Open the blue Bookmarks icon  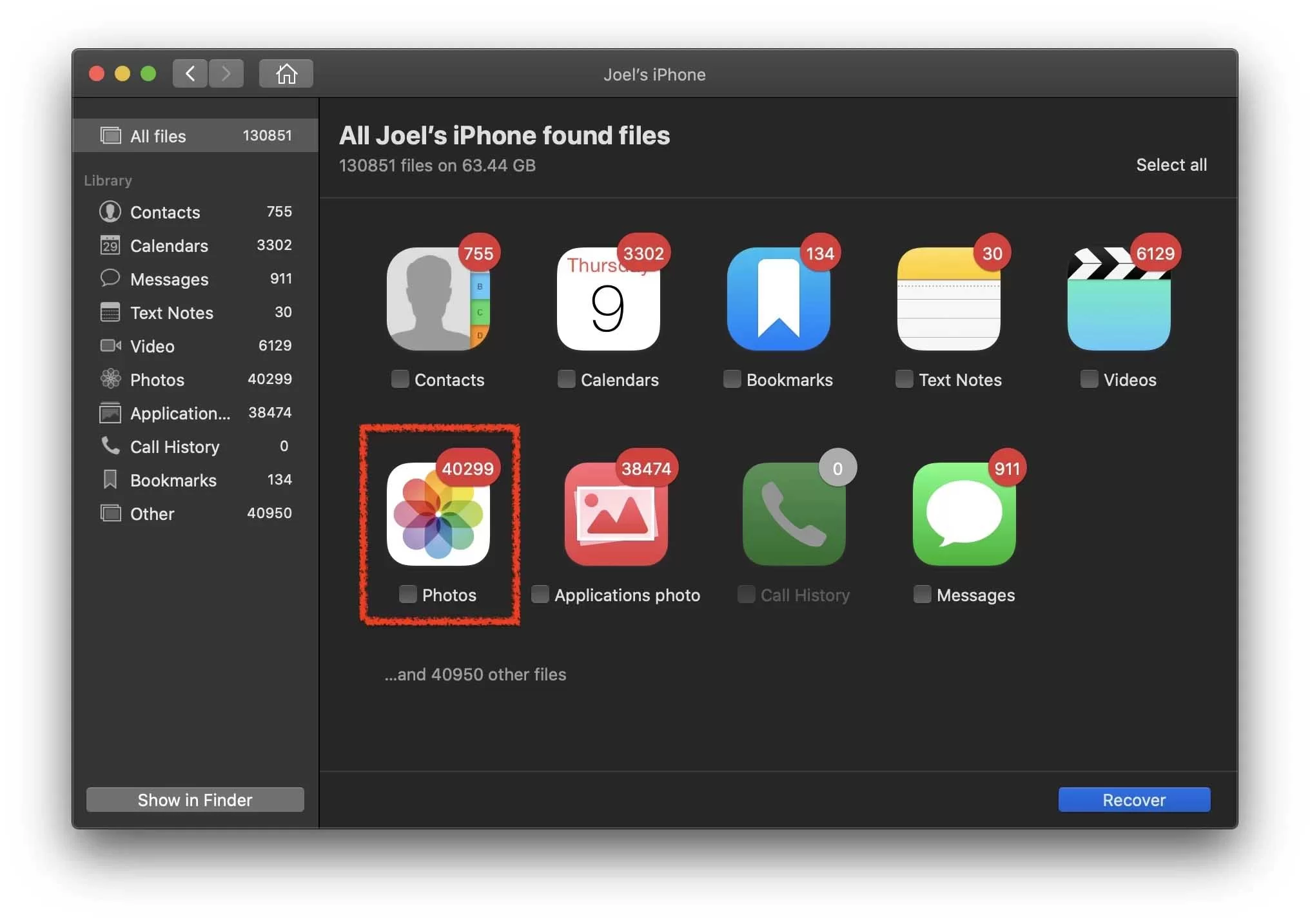[x=779, y=299]
